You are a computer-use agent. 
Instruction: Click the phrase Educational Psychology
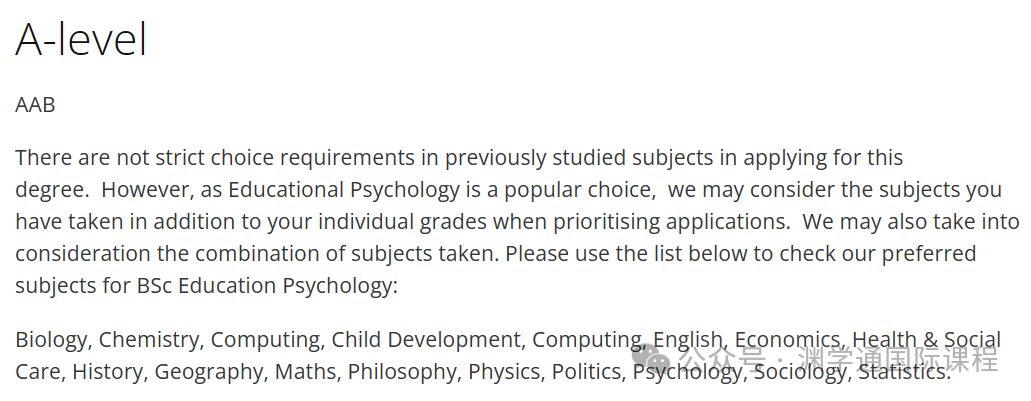(343, 190)
